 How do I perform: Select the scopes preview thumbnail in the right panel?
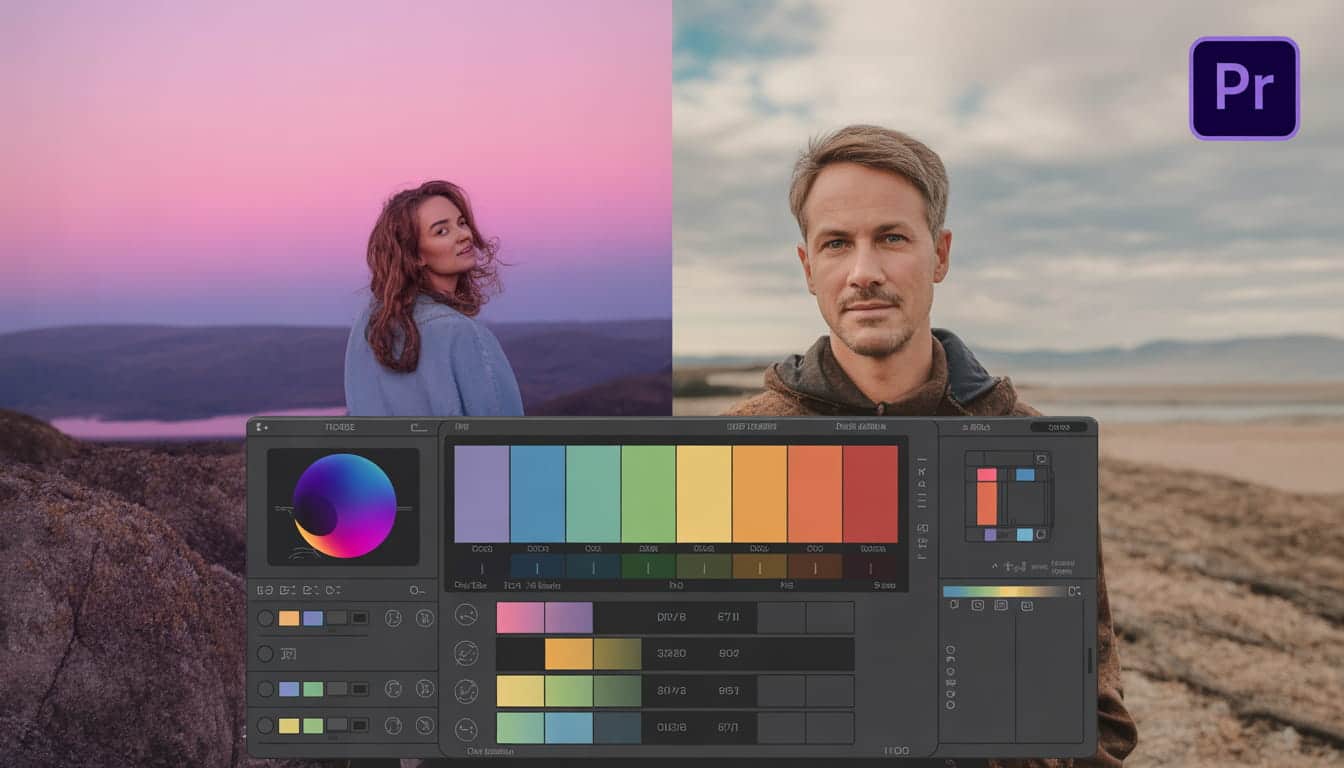click(x=1008, y=496)
